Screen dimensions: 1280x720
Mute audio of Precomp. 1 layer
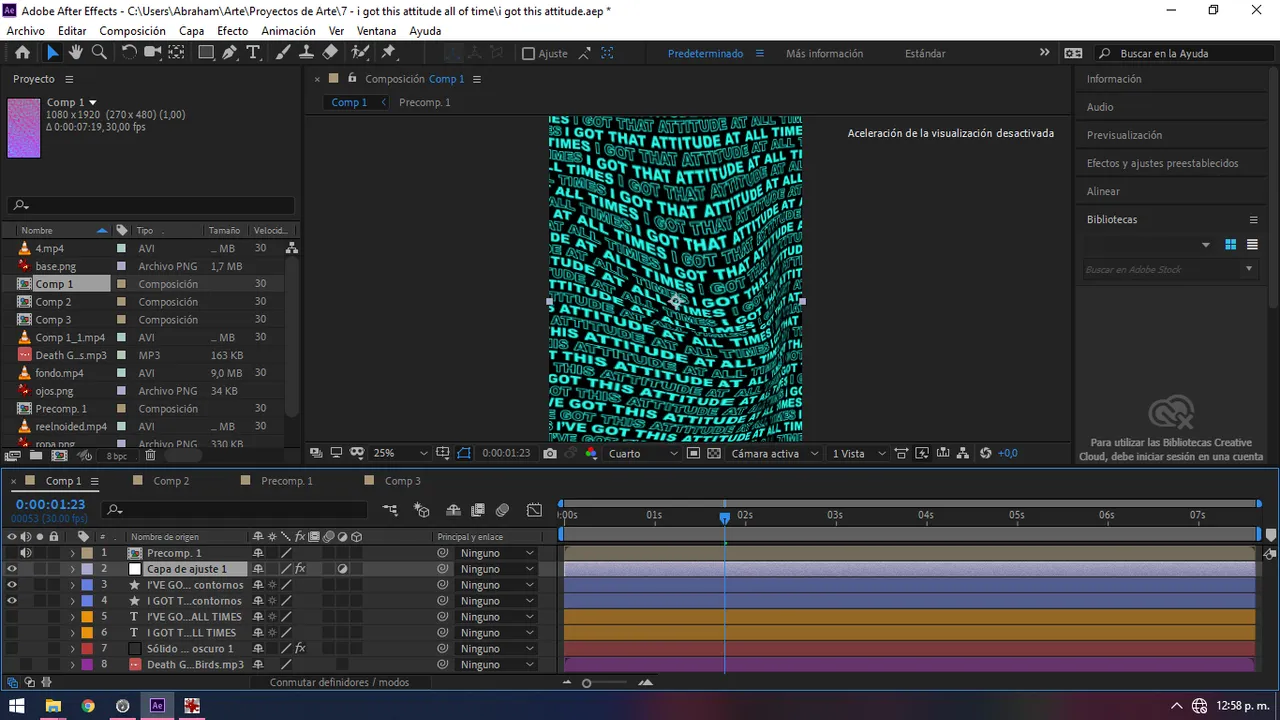(x=26, y=553)
